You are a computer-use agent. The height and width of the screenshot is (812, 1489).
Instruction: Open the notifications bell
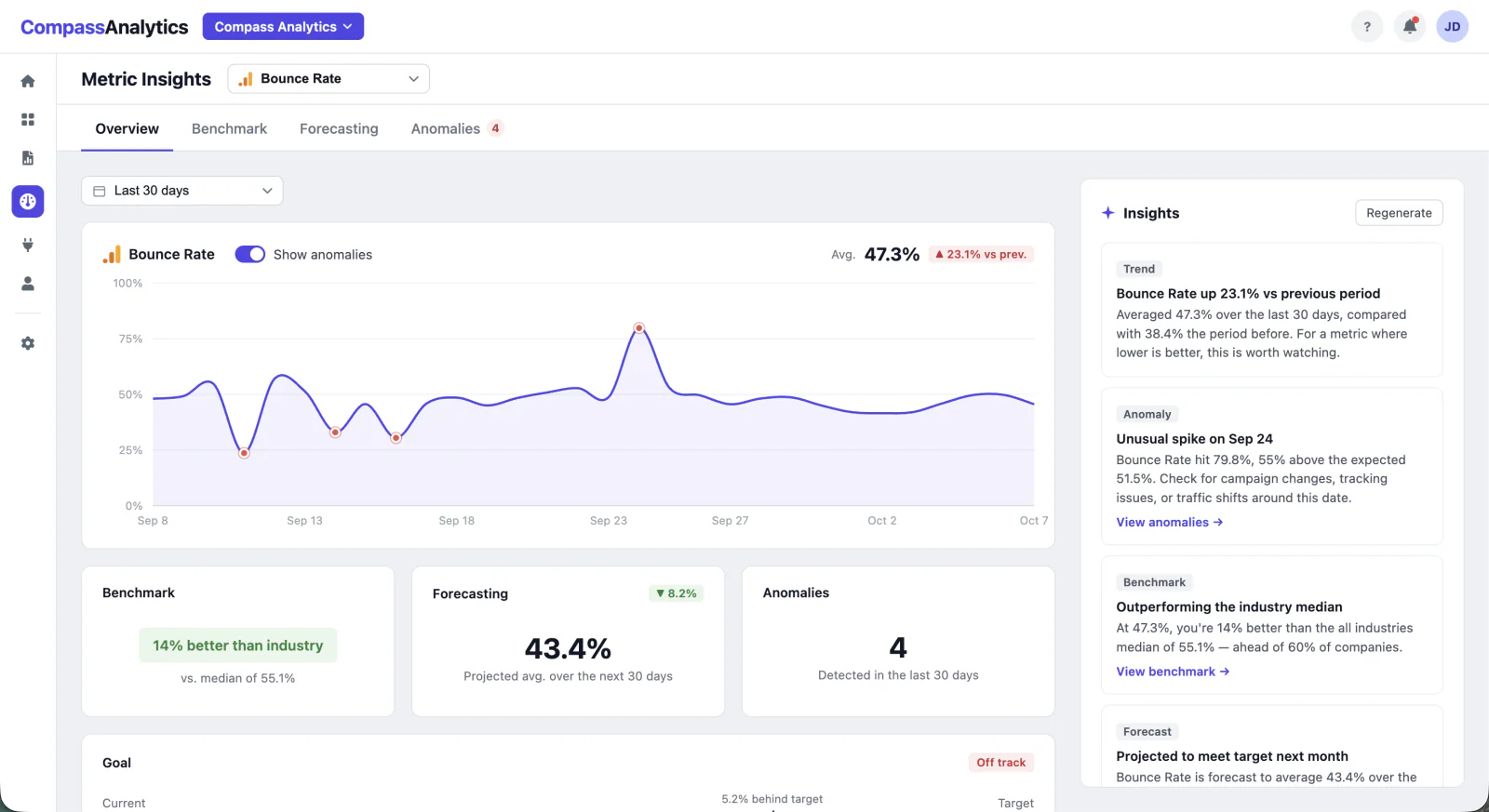(1410, 27)
